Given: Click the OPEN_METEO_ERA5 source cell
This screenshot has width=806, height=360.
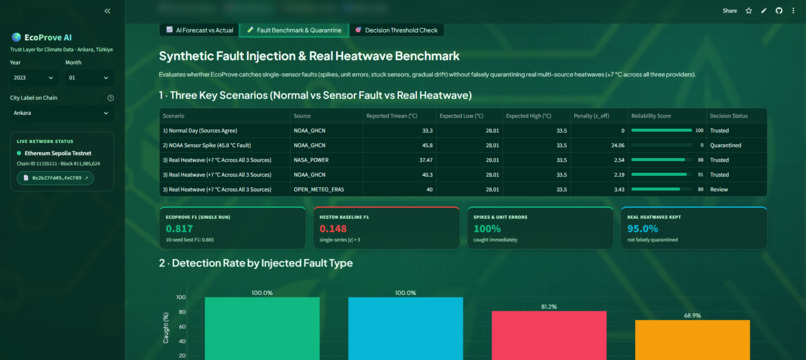Looking at the screenshot, I should pyautogui.click(x=326, y=189).
